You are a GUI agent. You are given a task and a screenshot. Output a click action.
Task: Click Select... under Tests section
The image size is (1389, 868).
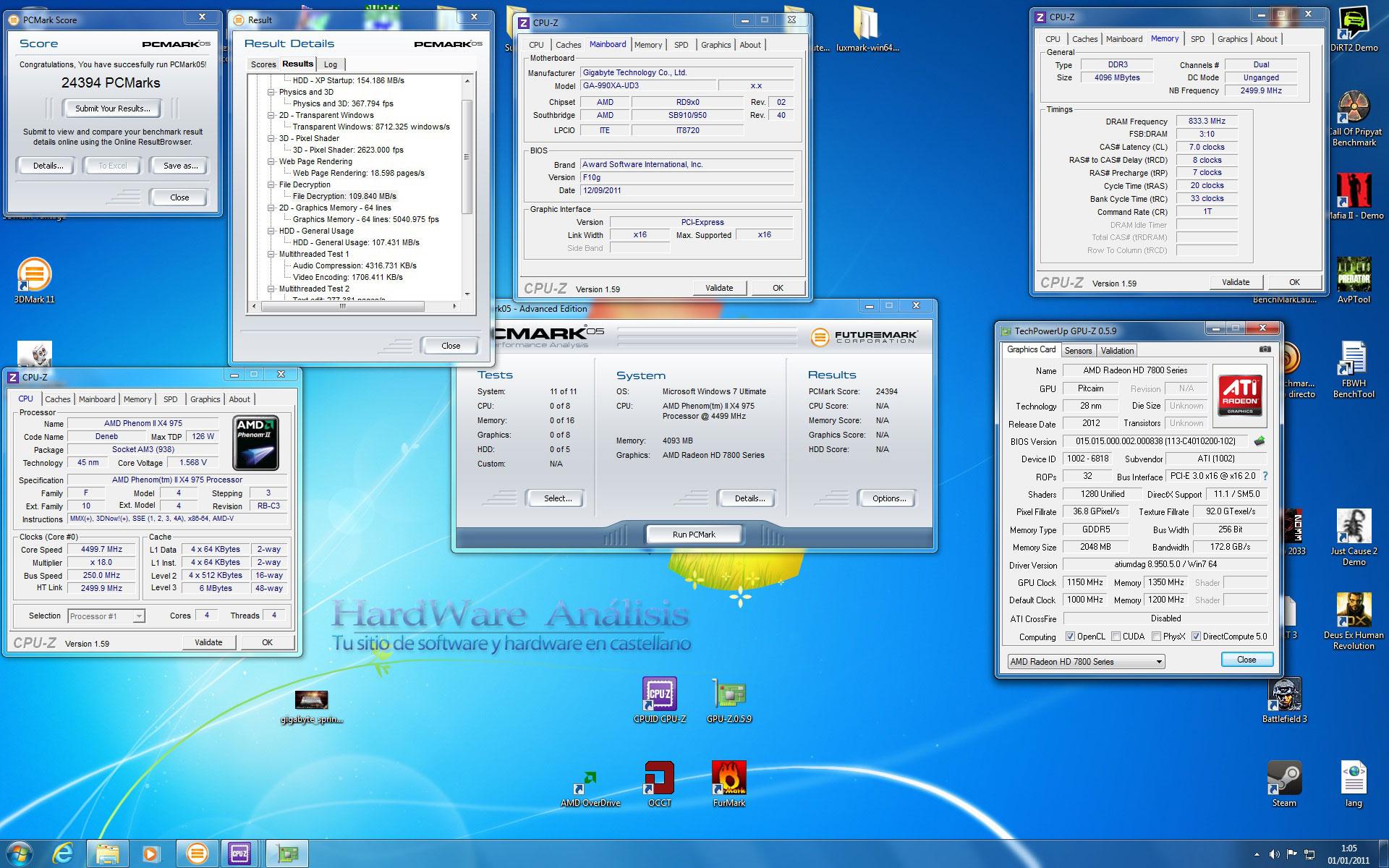tap(558, 498)
